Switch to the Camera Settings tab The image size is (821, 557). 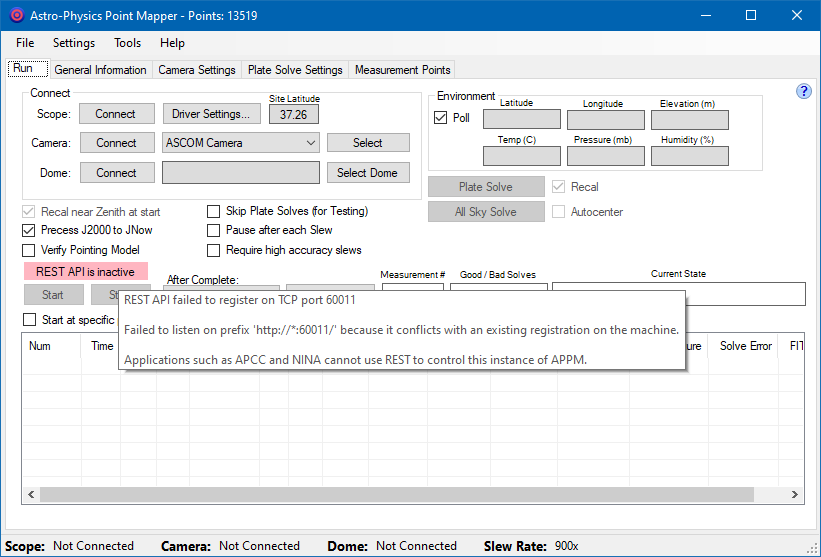pyautogui.click(x=197, y=70)
